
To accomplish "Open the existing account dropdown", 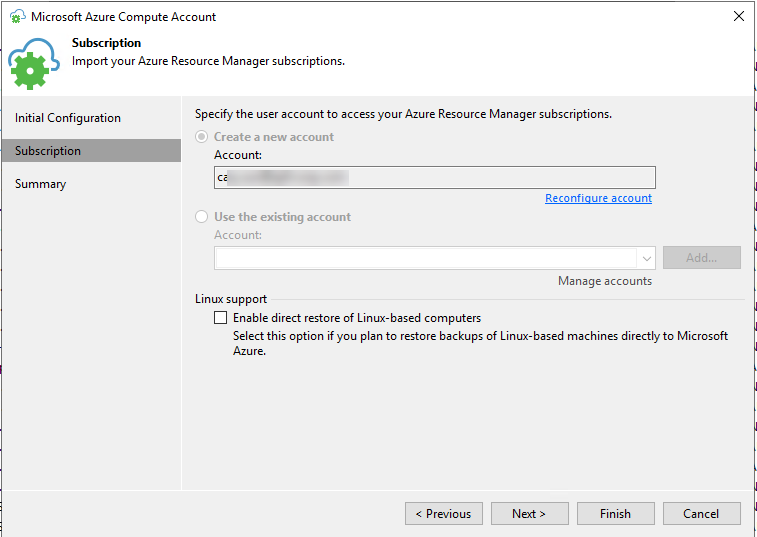I will tap(646, 258).
